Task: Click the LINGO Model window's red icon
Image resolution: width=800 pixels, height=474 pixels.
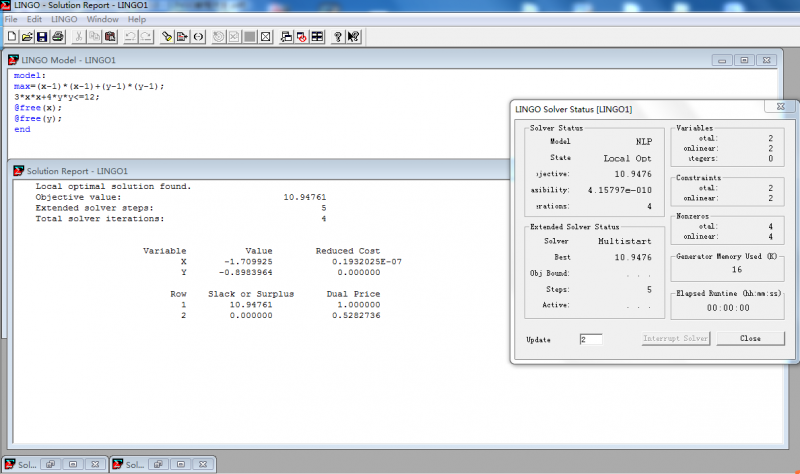Action: (x=13, y=60)
